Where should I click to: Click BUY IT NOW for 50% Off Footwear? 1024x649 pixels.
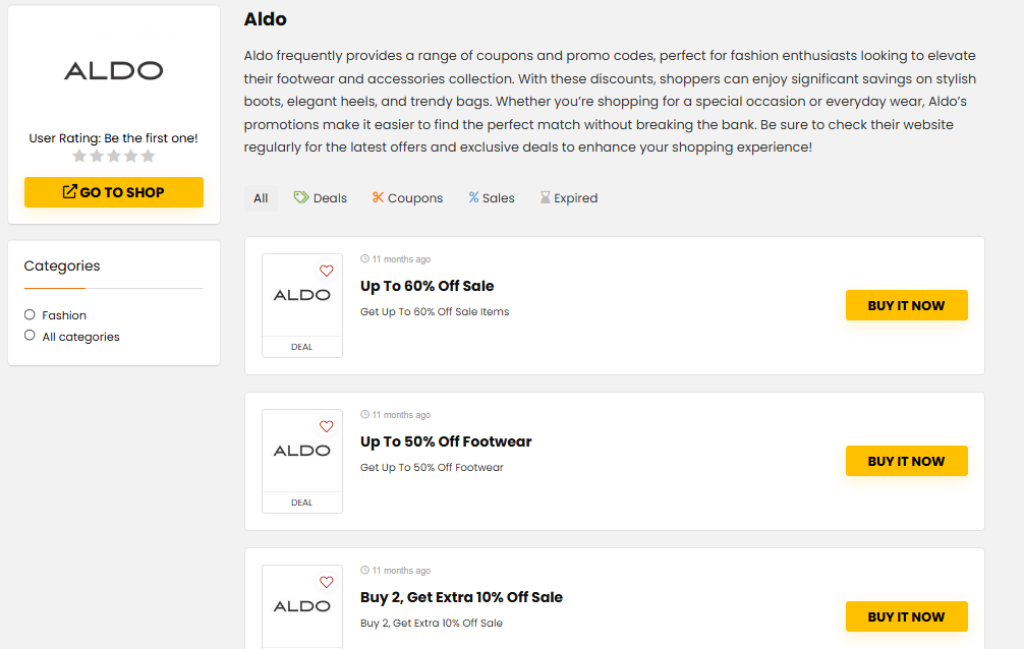906,461
